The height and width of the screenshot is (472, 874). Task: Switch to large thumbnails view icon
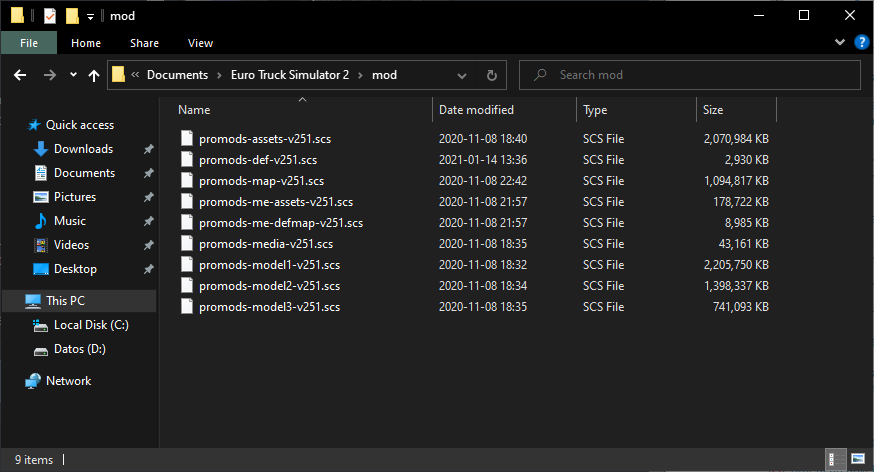[x=858, y=460]
